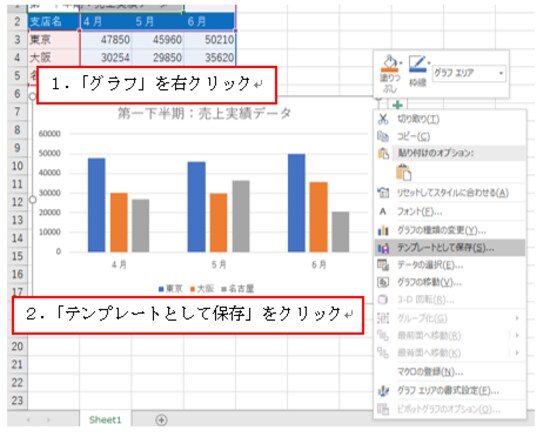Select the paste clipboard icon under paste options

click(403, 172)
